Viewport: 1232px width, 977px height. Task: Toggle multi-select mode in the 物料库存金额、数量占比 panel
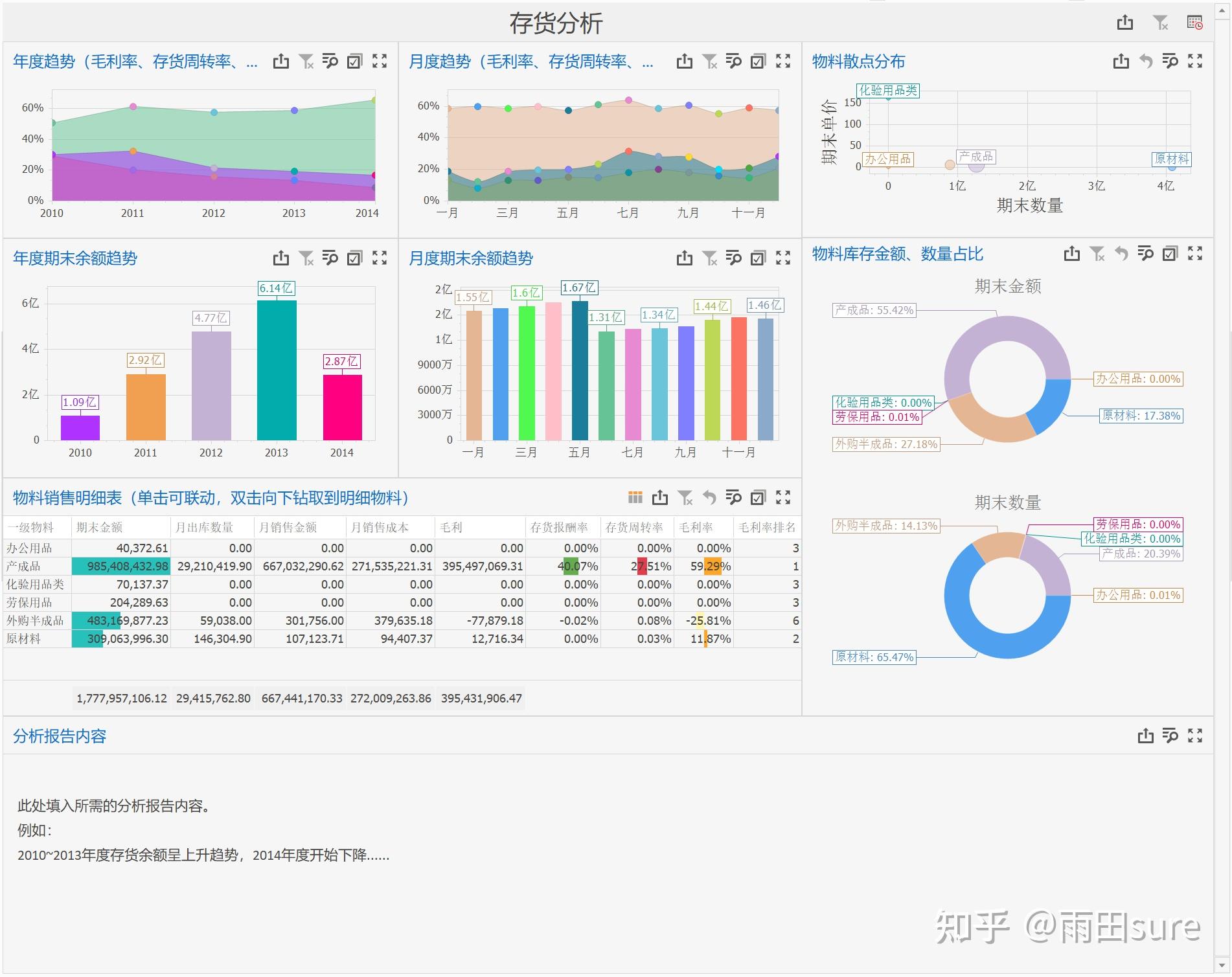coord(1170,254)
